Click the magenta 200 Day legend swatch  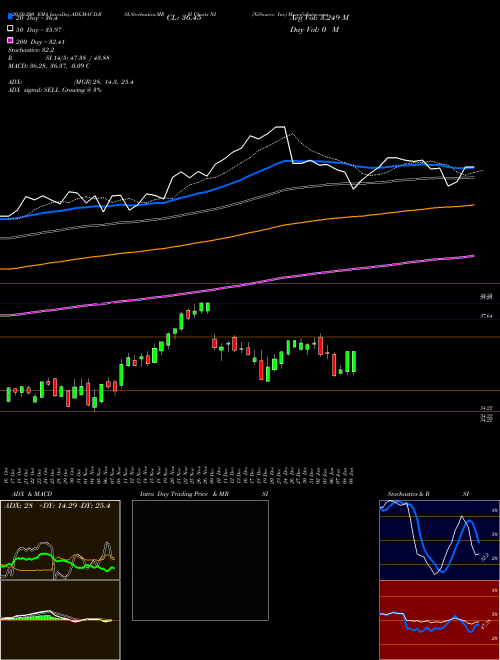(10, 40)
